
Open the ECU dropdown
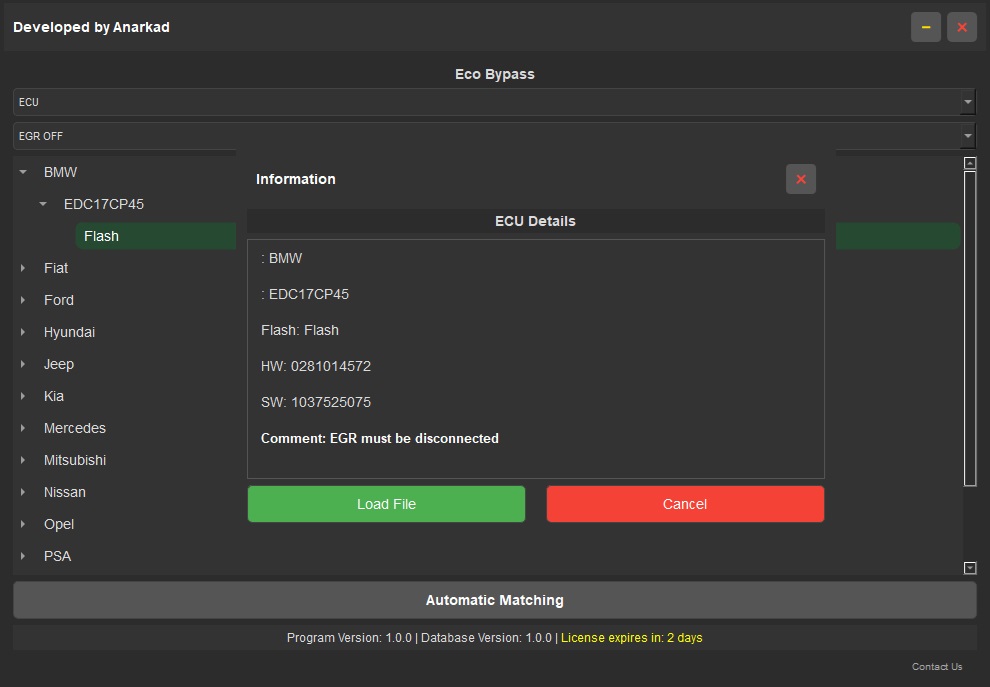[494, 102]
